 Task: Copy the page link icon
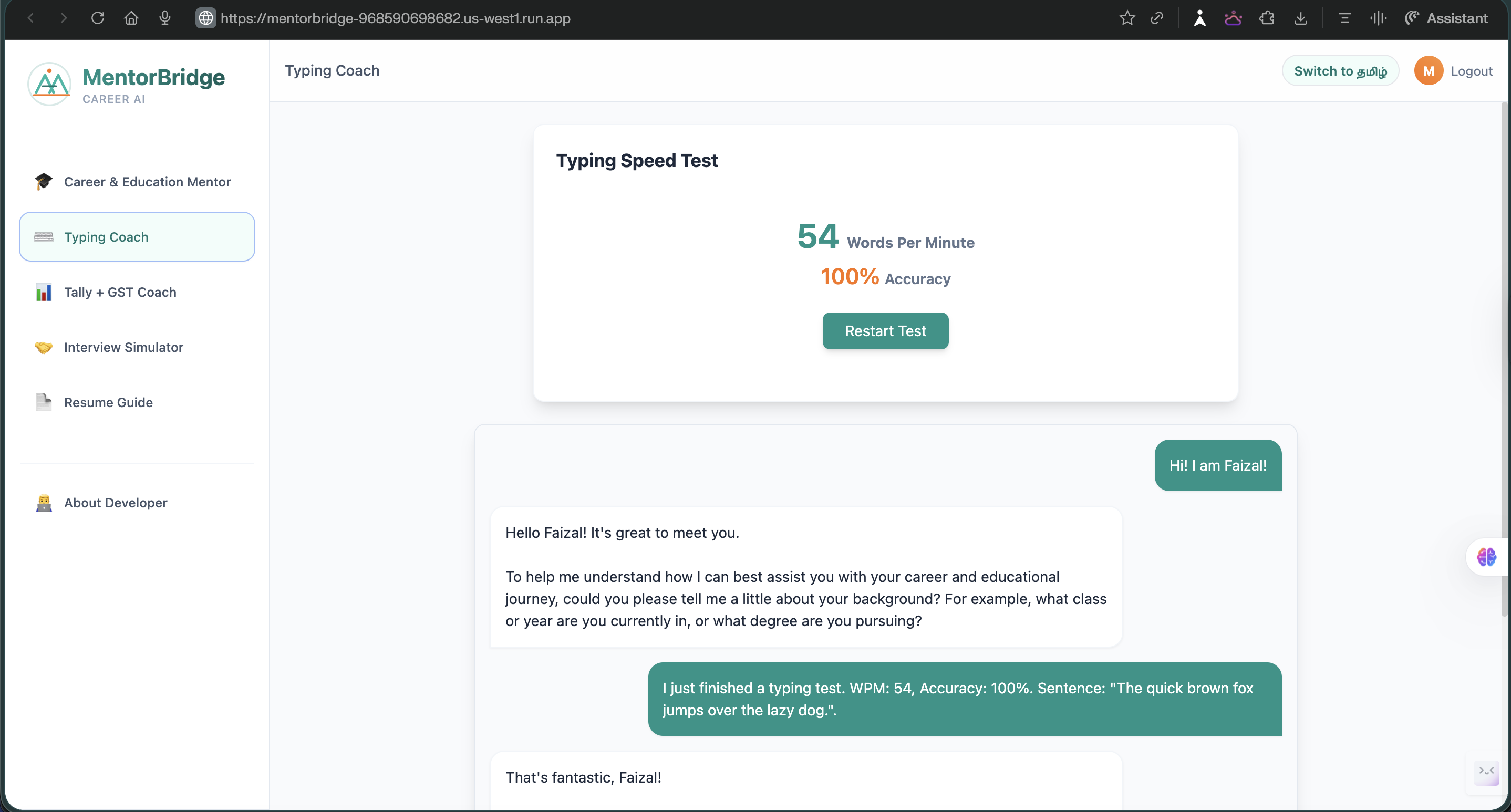(x=1157, y=18)
